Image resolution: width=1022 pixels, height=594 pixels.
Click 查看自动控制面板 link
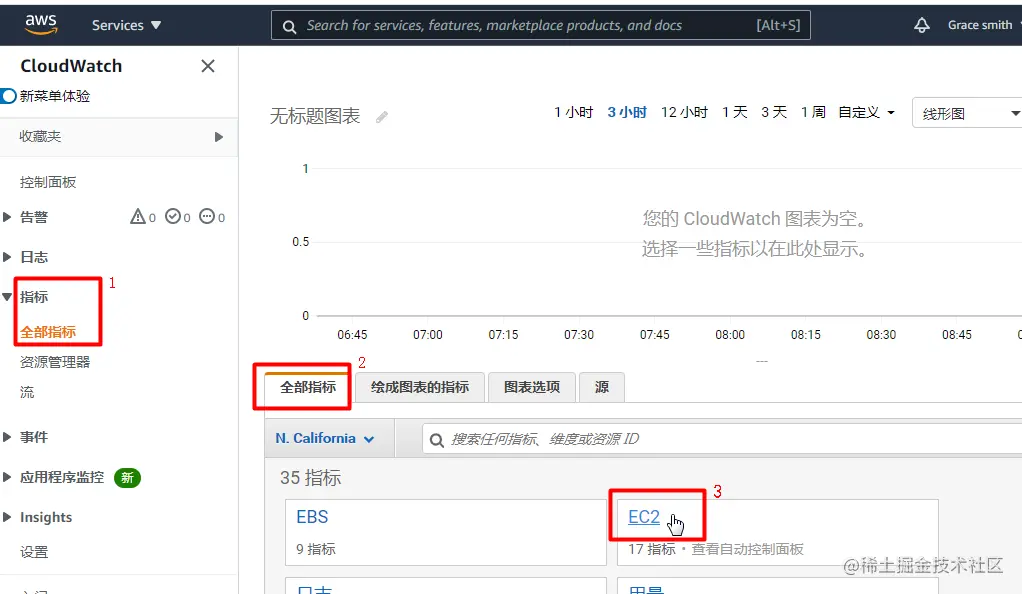coord(747,549)
